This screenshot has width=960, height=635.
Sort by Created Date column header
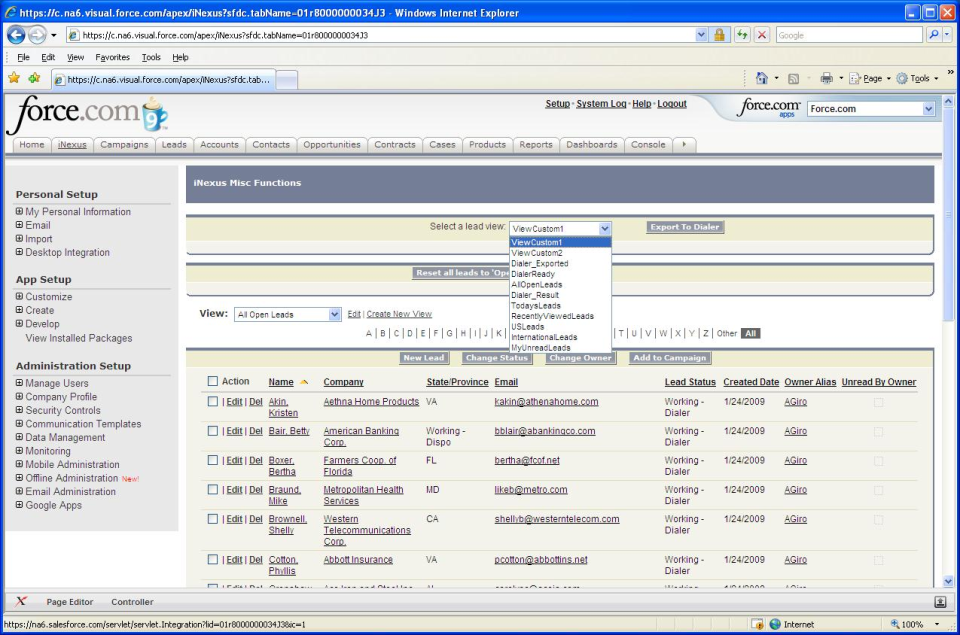(751, 381)
